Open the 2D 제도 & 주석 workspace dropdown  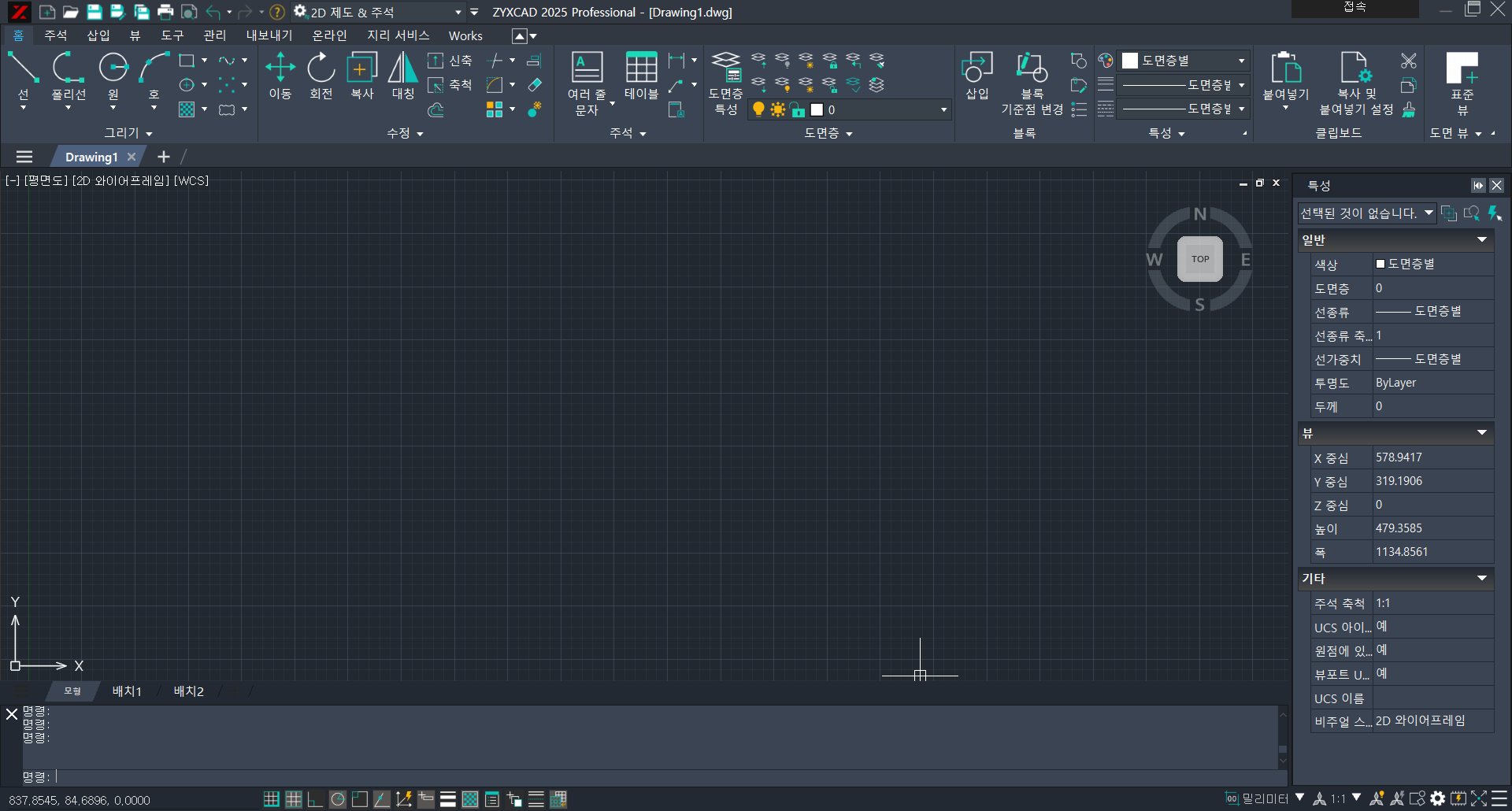(x=458, y=12)
